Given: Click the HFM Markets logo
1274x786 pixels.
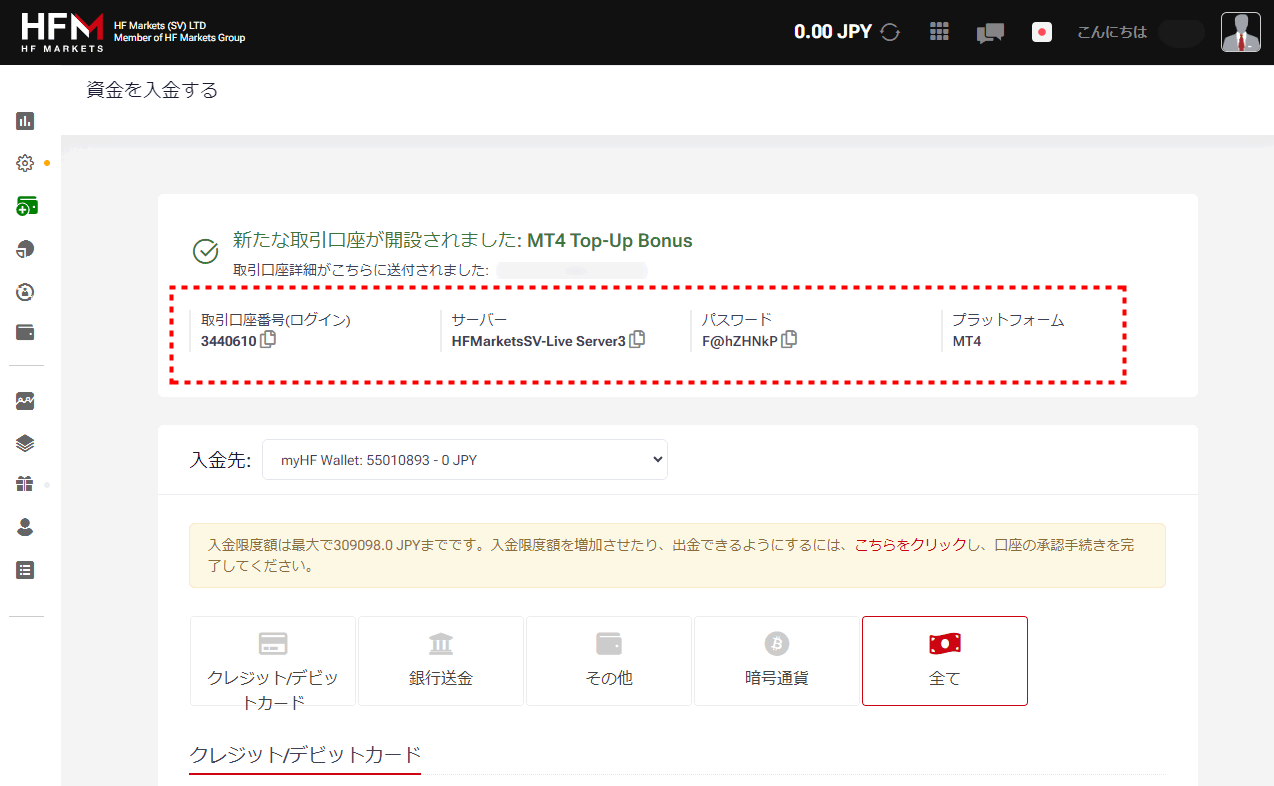Looking at the screenshot, I should click(63, 32).
